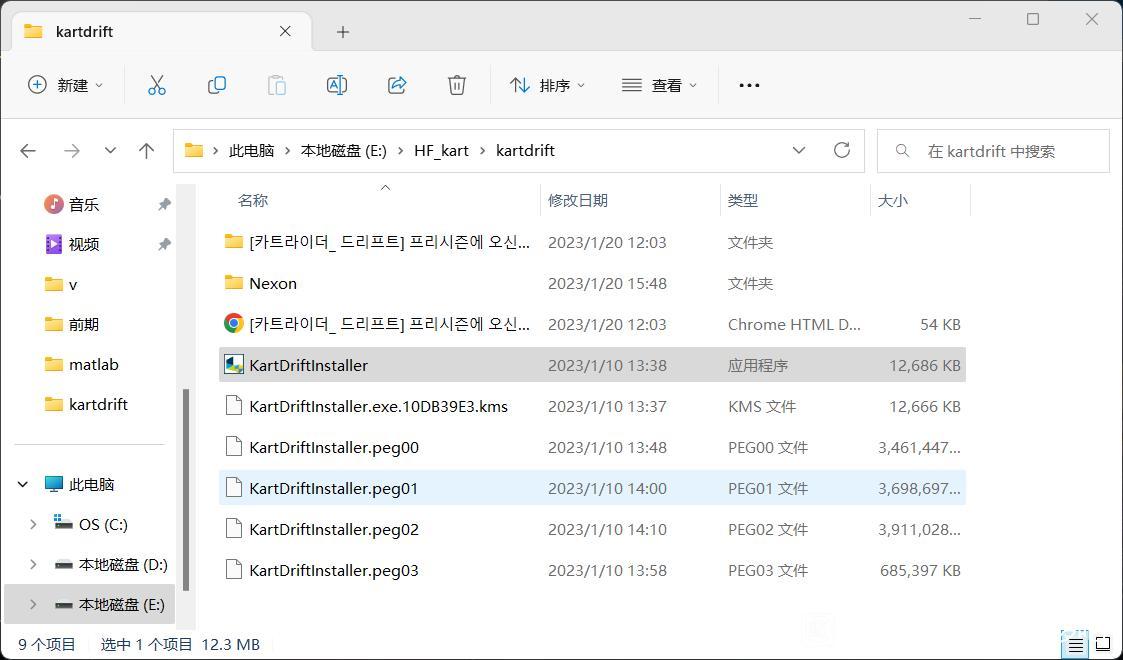Image resolution: width=1123 pixels, height=660 pixels.
Task: Unpin 音乐 using its pin icon
Action: click(164, 205)
